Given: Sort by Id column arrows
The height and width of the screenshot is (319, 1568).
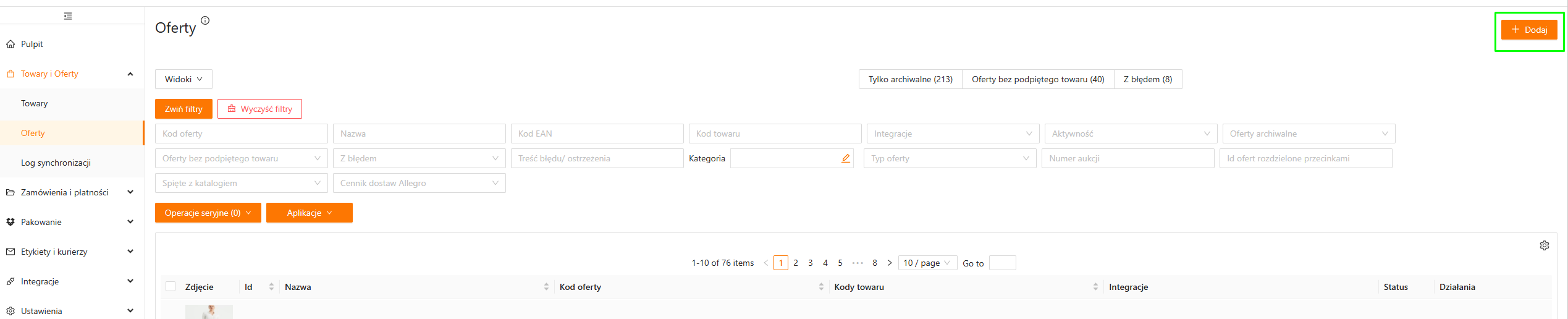Looking at the screenshot, I should [x=271, y=287].
